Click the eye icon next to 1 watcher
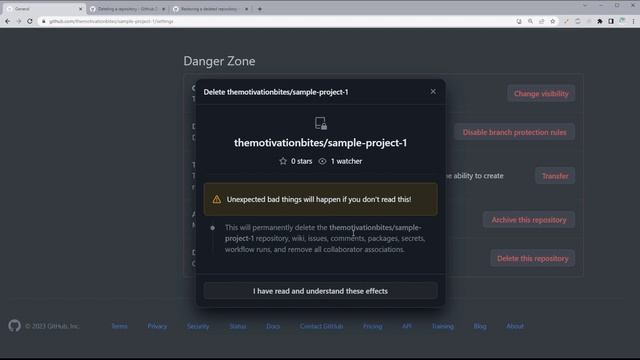 [x=322, y=161]
